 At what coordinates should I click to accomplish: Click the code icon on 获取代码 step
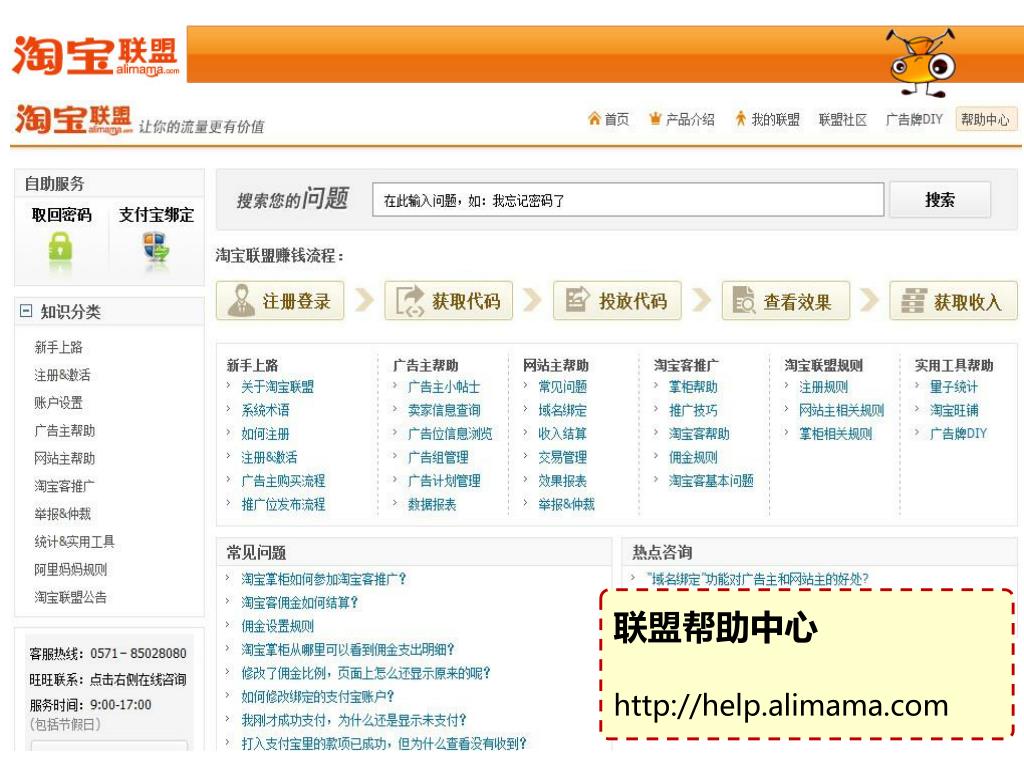tap(410, 300)
